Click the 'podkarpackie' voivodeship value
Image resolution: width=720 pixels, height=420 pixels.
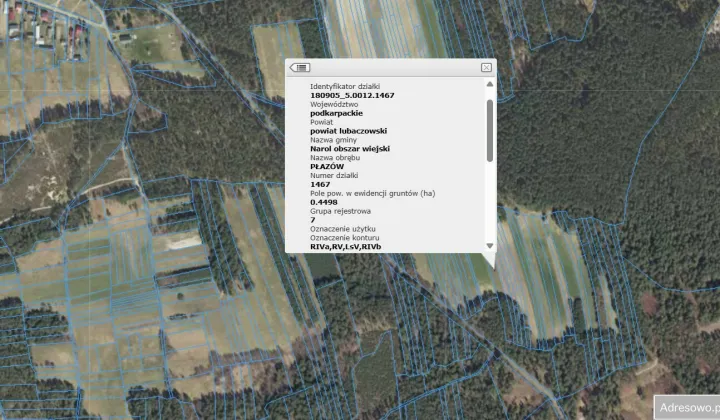(x=337, y=113)
